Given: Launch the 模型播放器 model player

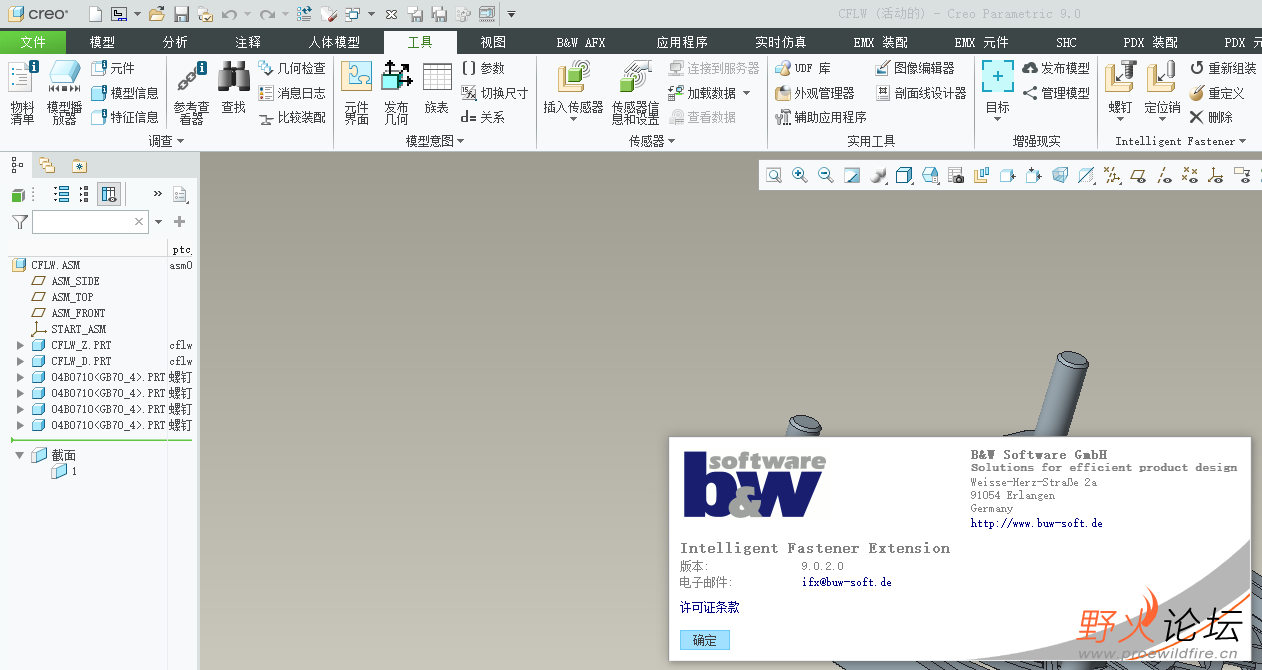Looking at the screenshot, I should point(65,92).
